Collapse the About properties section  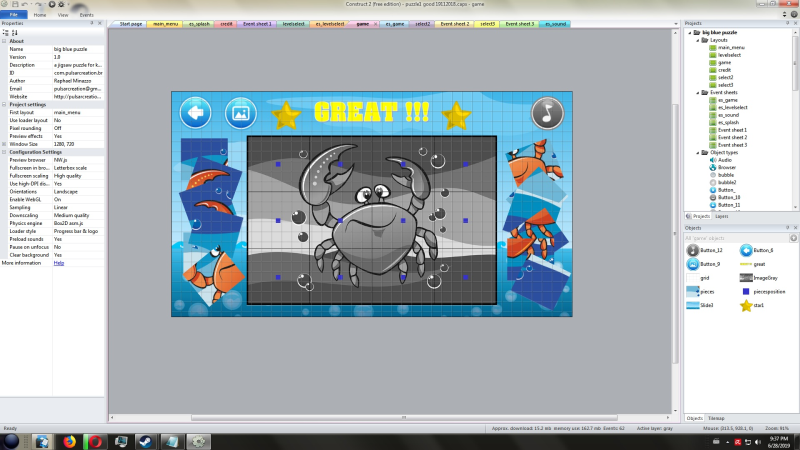[x=4, y=41]
